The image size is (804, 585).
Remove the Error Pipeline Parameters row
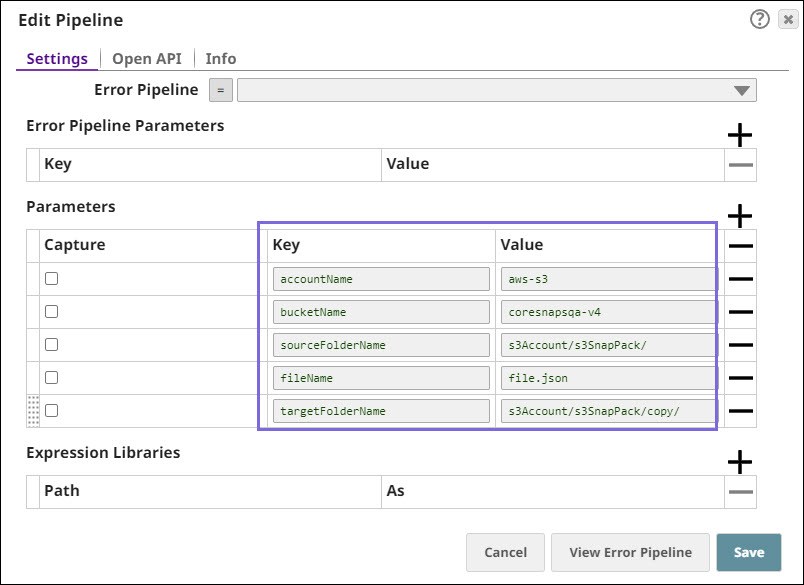click(740, 165)
